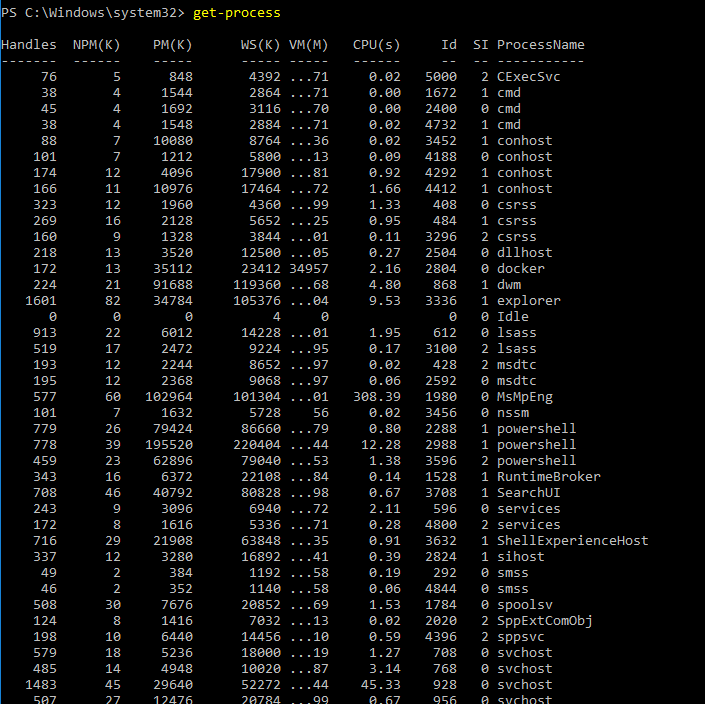Viewport: 705px width, 704px height.
Task: Click smss process Id 4844
Action: coord(441,588)
